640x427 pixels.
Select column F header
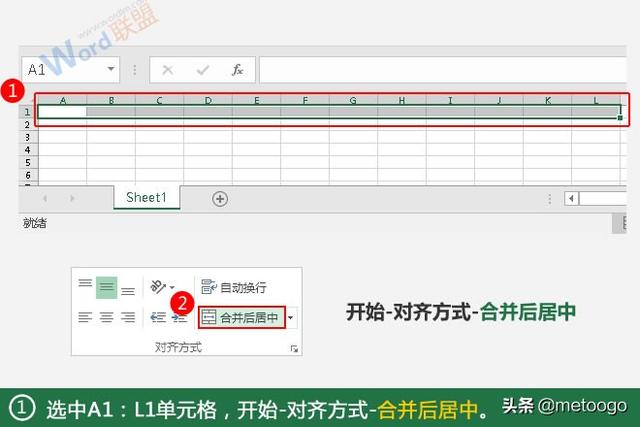click(x=305, y=100)
